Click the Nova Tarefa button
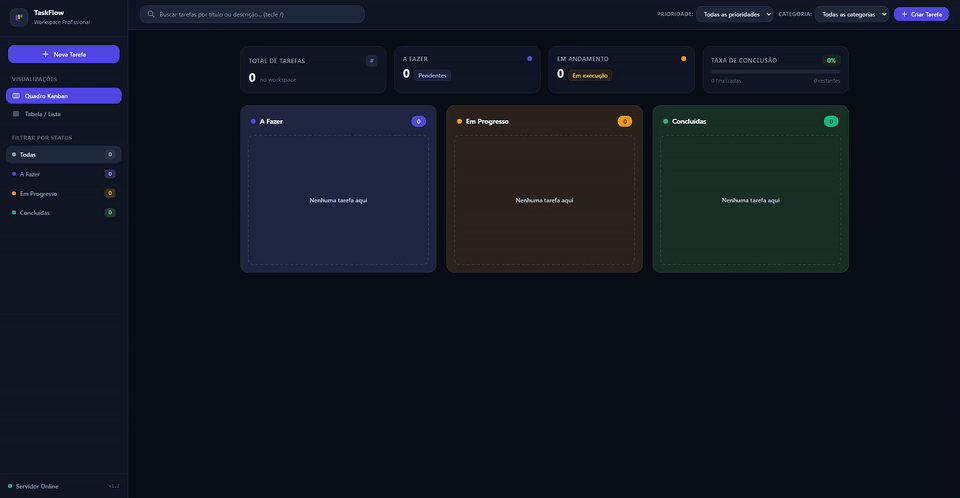 pos(64,54)
